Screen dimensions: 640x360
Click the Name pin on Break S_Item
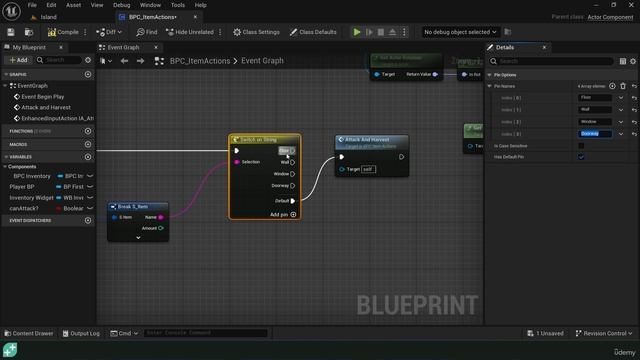pos(160,217)
